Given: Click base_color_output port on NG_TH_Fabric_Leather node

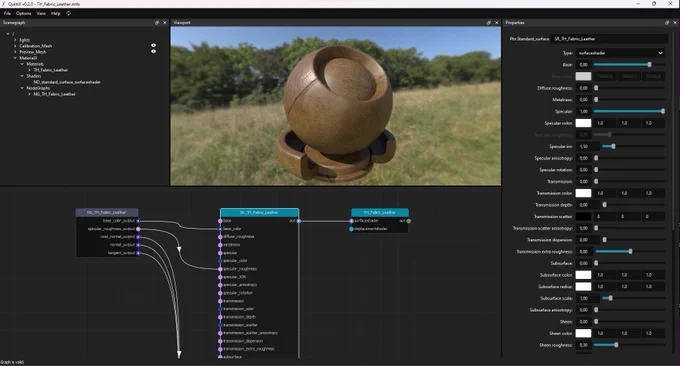Looking at the screenshot, I should tap(138, 221).
